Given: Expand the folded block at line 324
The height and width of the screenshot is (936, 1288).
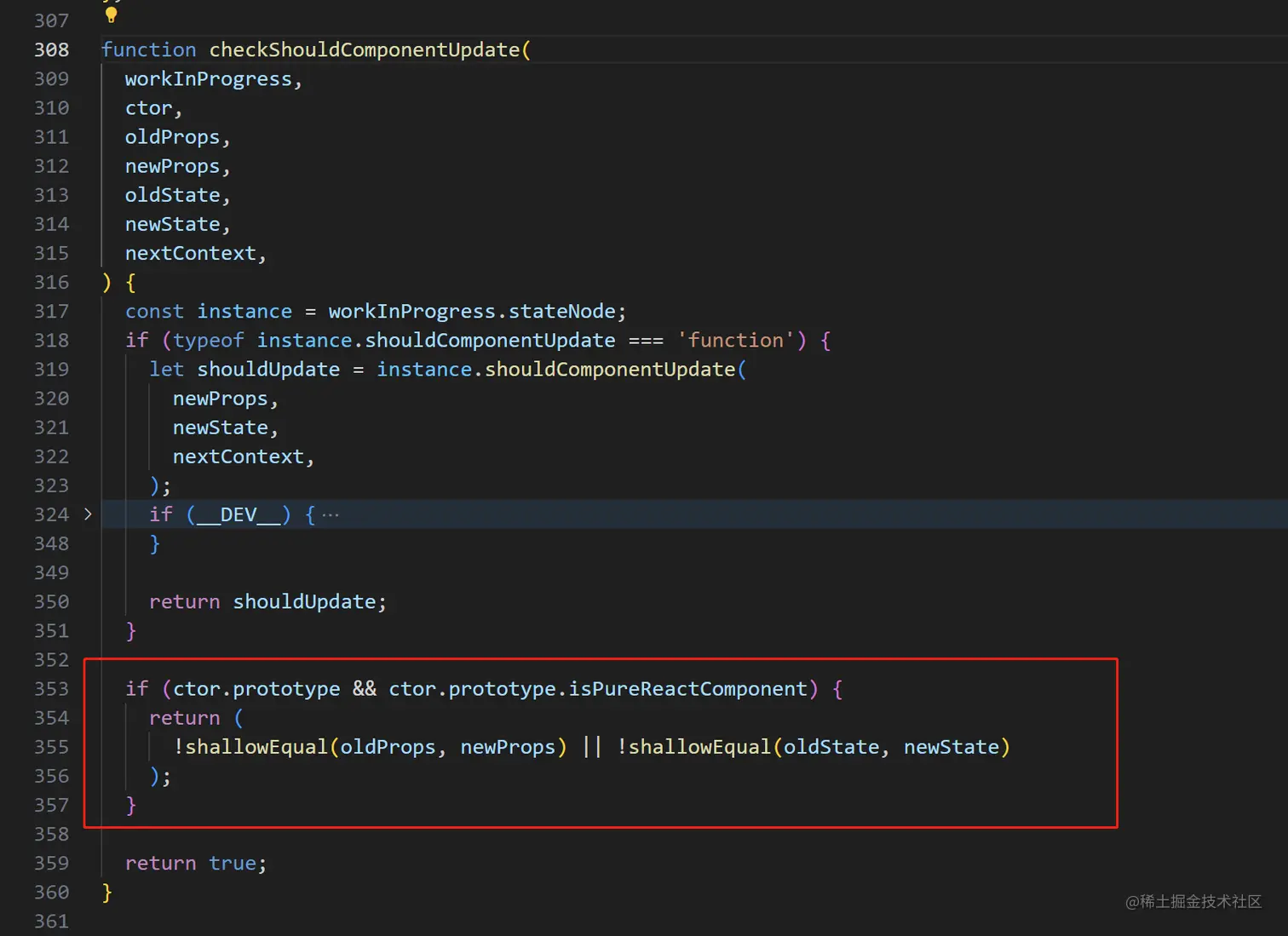Looking at the screenshot, I should tap(88, 514).
